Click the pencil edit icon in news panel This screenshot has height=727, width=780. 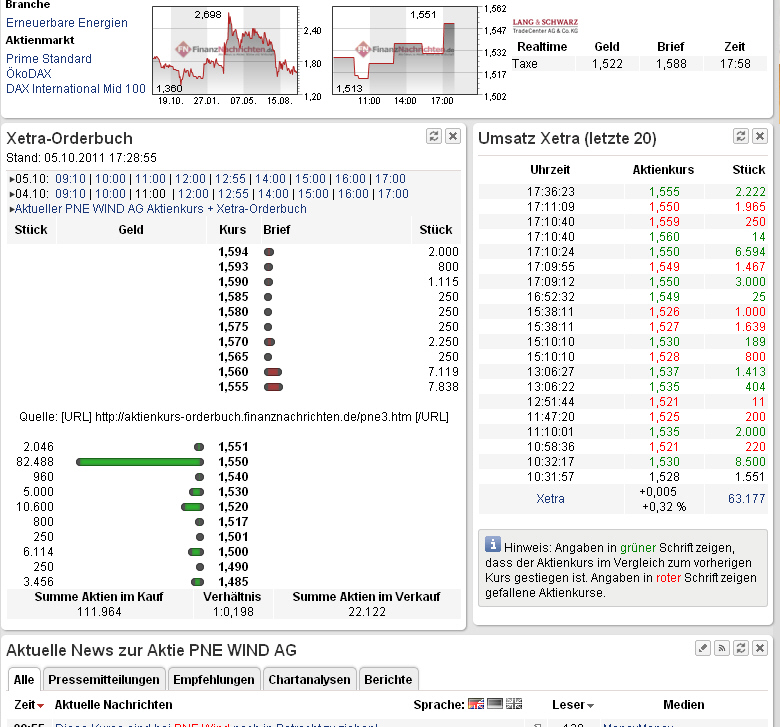[x=703, y=648]
